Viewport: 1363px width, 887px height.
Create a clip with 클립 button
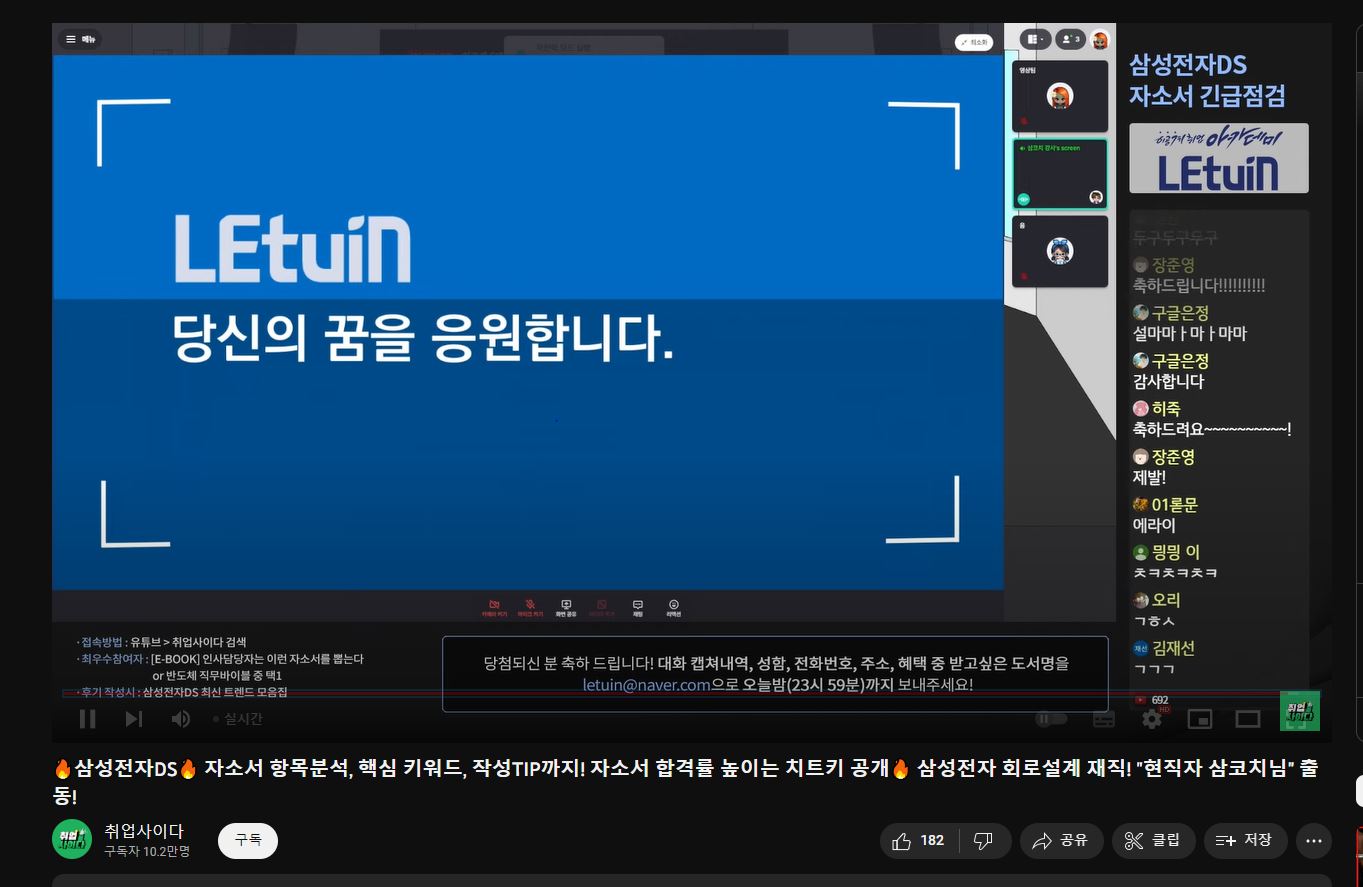tap(1153, 841)
